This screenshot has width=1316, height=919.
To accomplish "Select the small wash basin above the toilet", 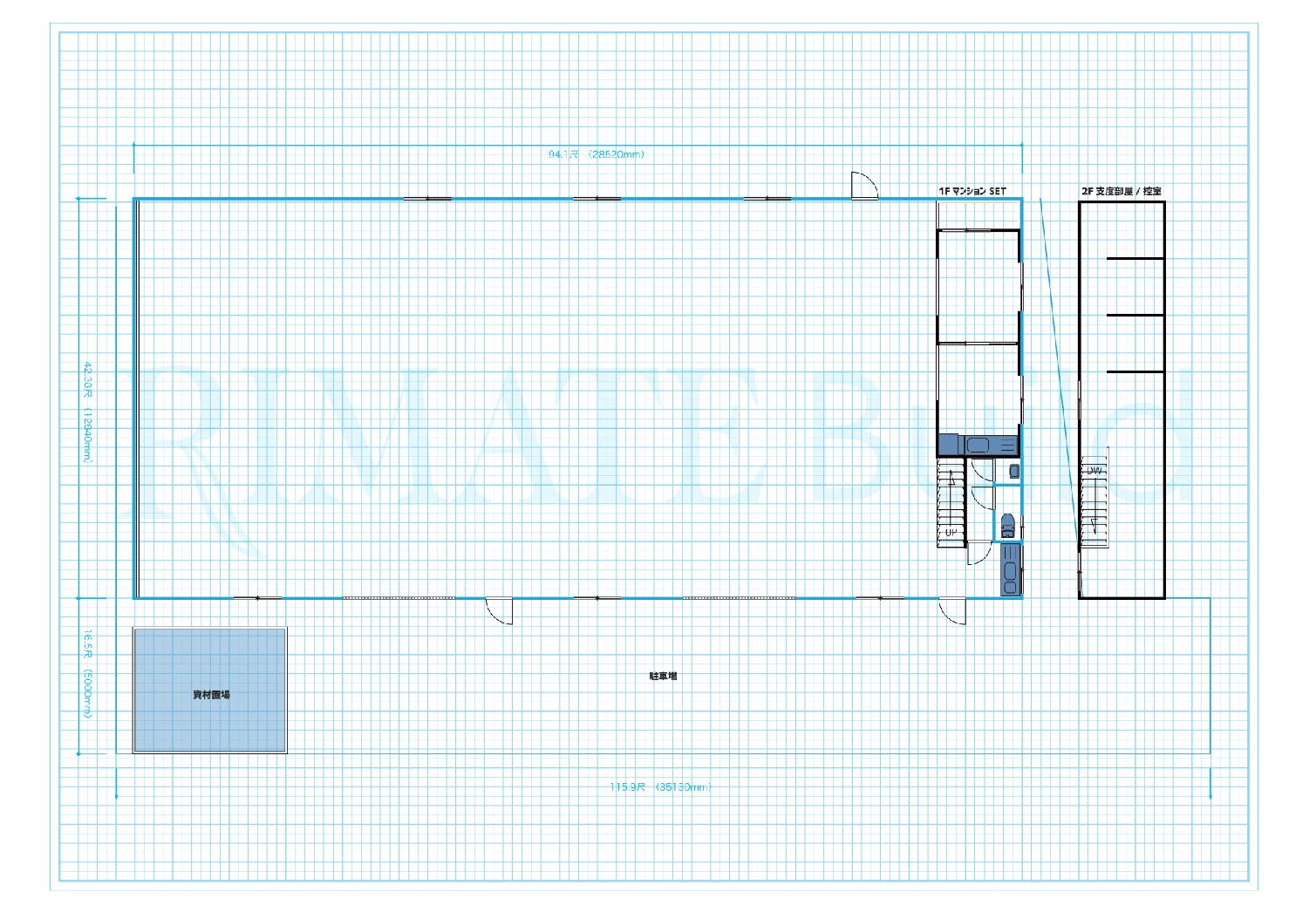I will click(1013, 471).
